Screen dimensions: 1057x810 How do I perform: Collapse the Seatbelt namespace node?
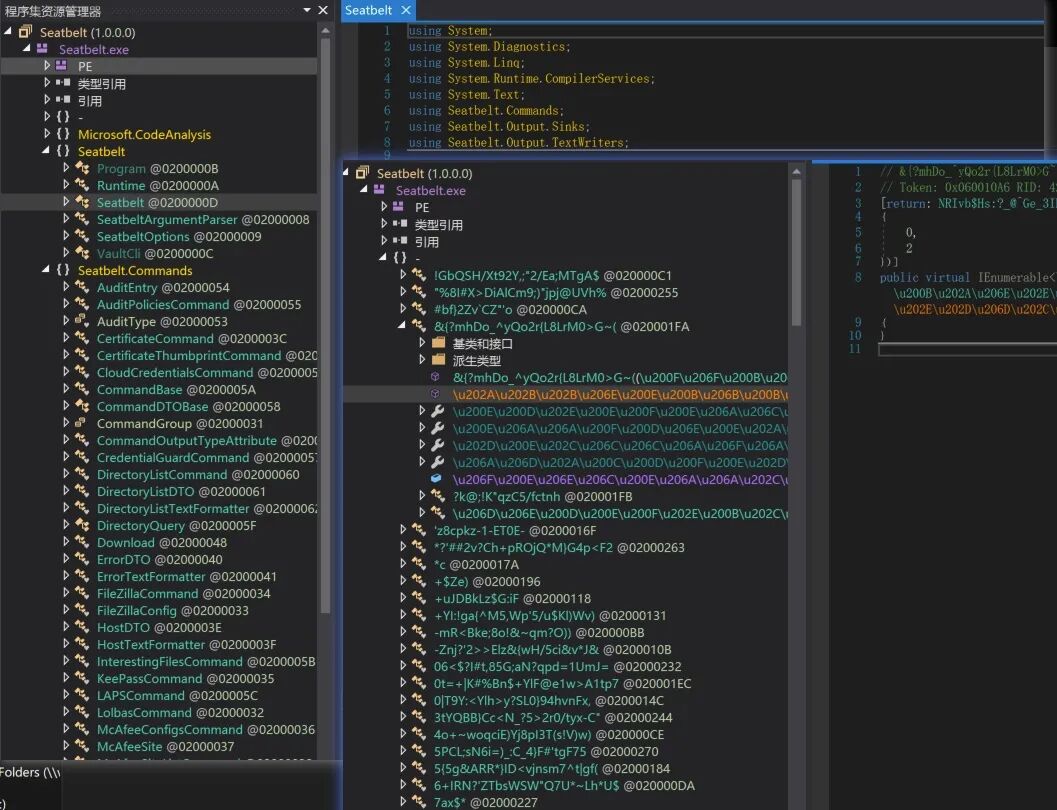[46, 150]
